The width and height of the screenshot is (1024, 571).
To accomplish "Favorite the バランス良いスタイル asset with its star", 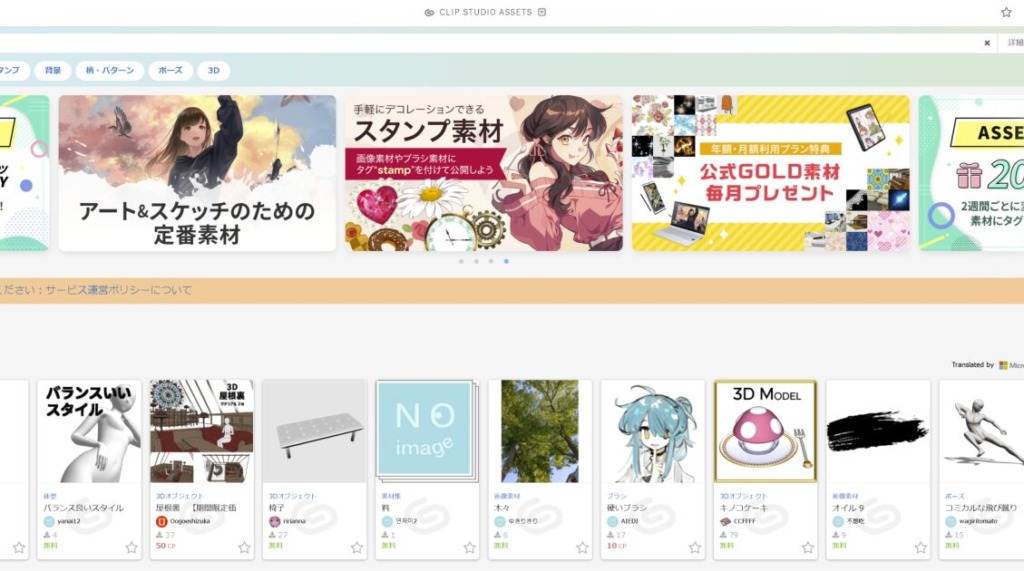I will click(131, 547).
